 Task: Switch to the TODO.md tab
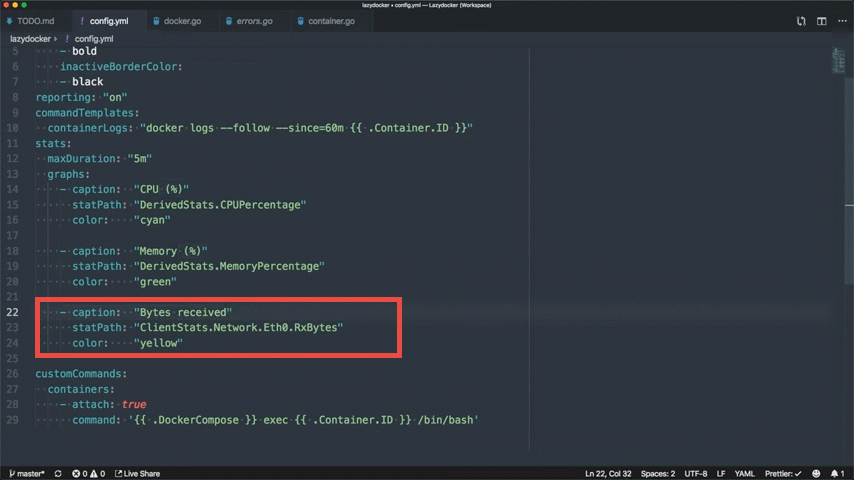pos(33,21)
